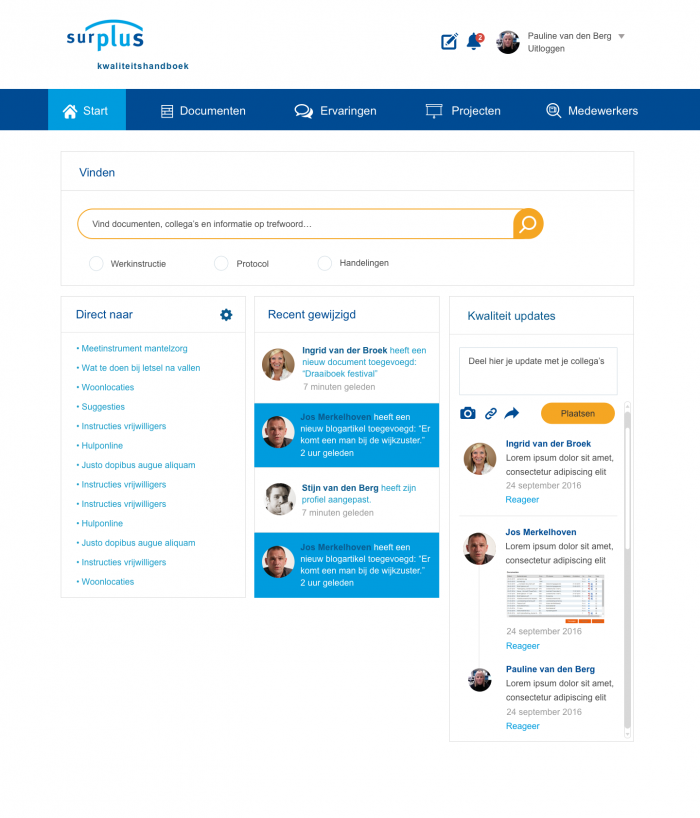Select the Protocol radio button
Viewport: 700px width, 818px height.
(x=221, y=263)
